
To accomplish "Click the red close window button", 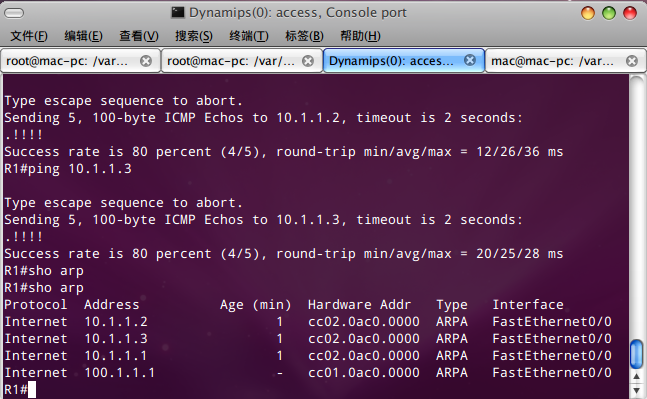I will pos(630,13).
